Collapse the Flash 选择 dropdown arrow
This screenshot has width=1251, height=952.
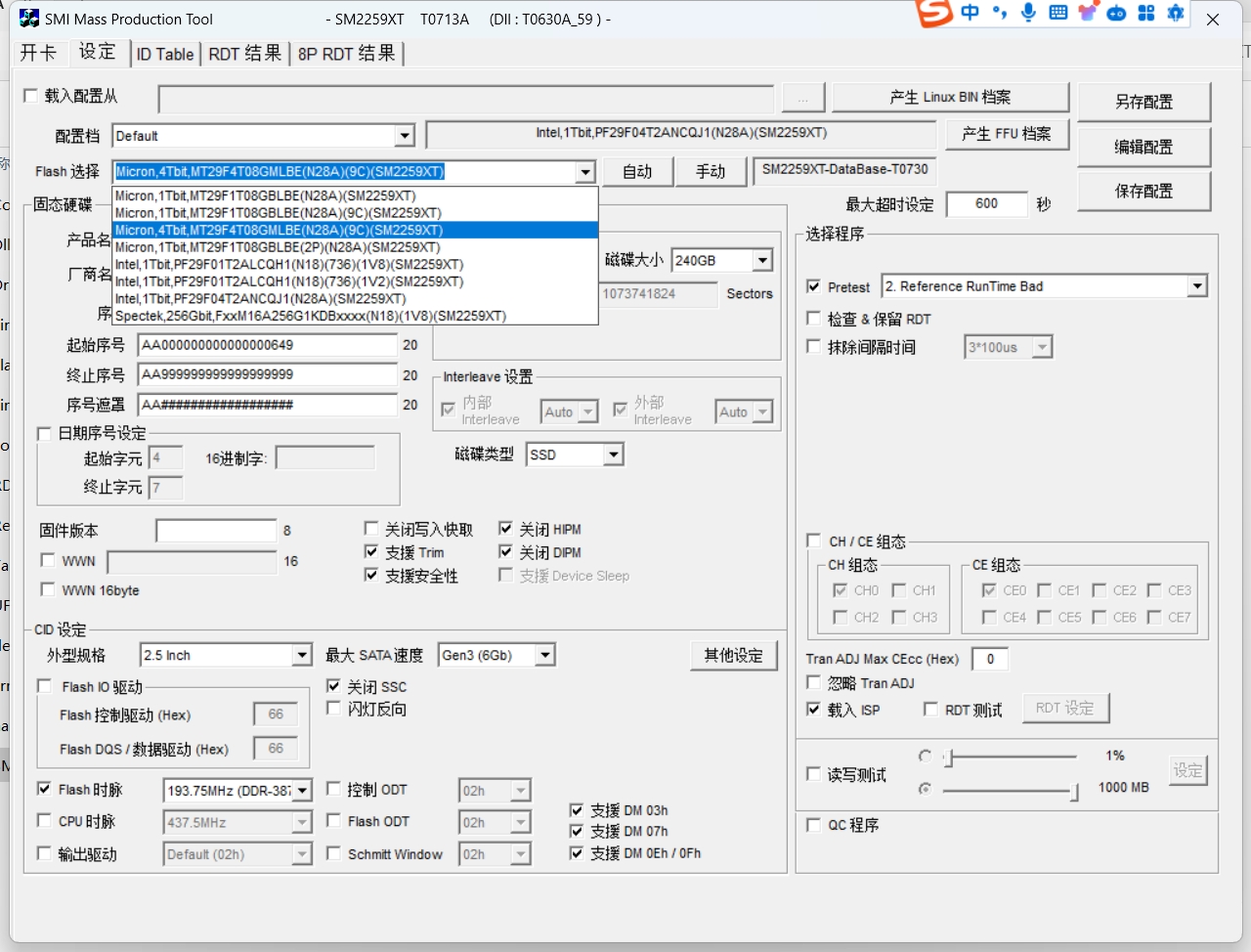point(584,172)
